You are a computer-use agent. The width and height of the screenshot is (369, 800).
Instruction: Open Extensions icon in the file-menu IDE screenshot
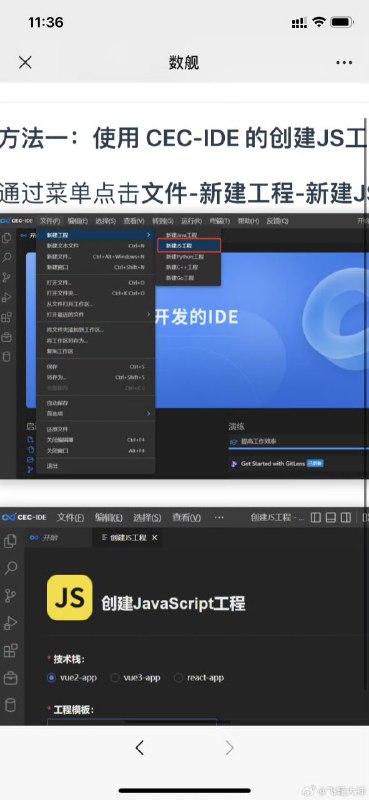pyautogui.click(x=7, y=317)
